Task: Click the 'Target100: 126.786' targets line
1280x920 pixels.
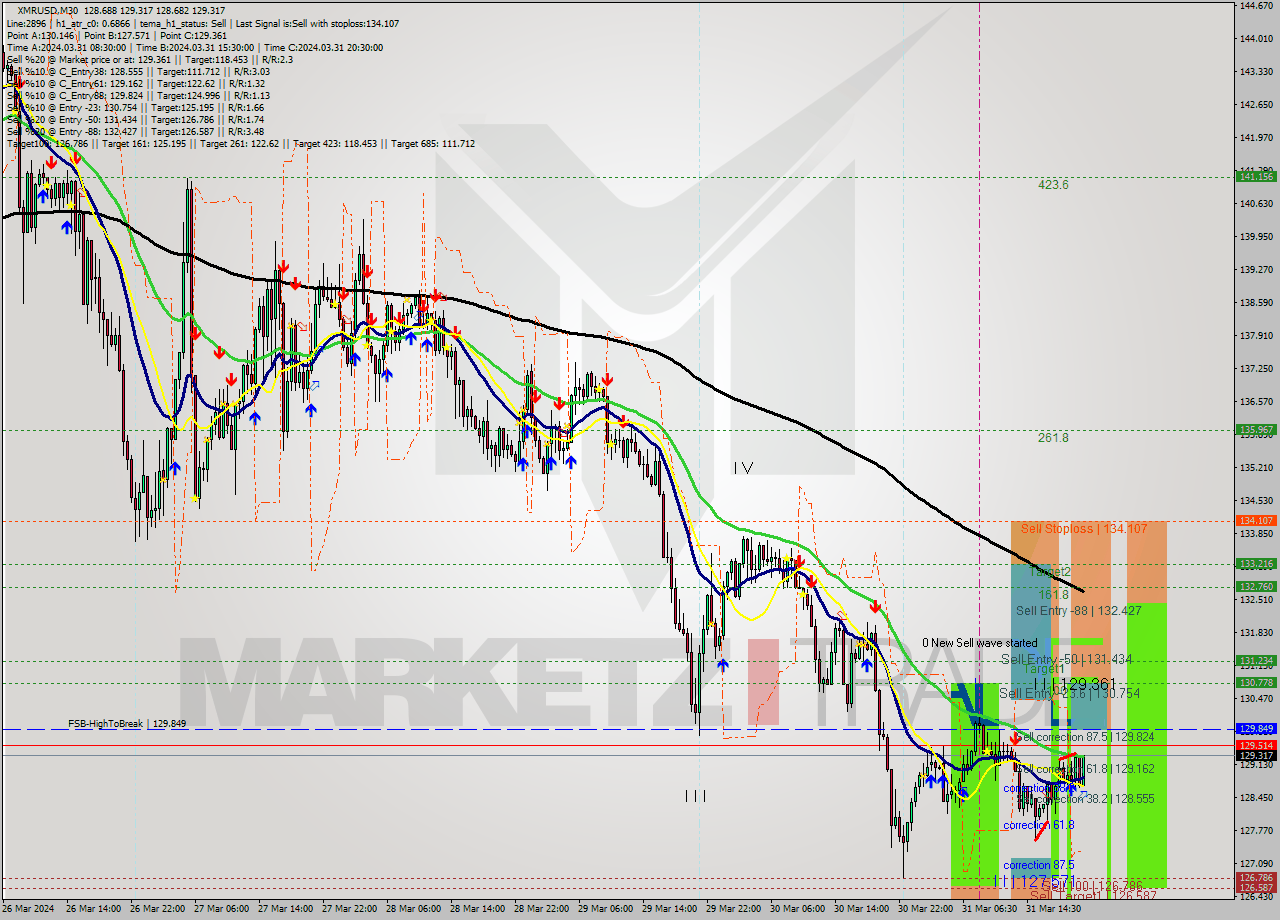Action: (x=241, y=144)
